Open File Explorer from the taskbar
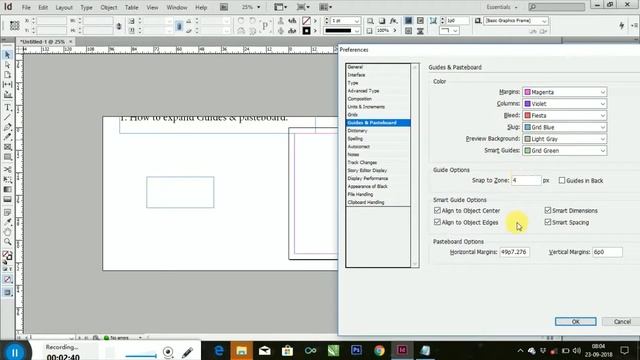This screenshot has width=640, height=360. 242,350
